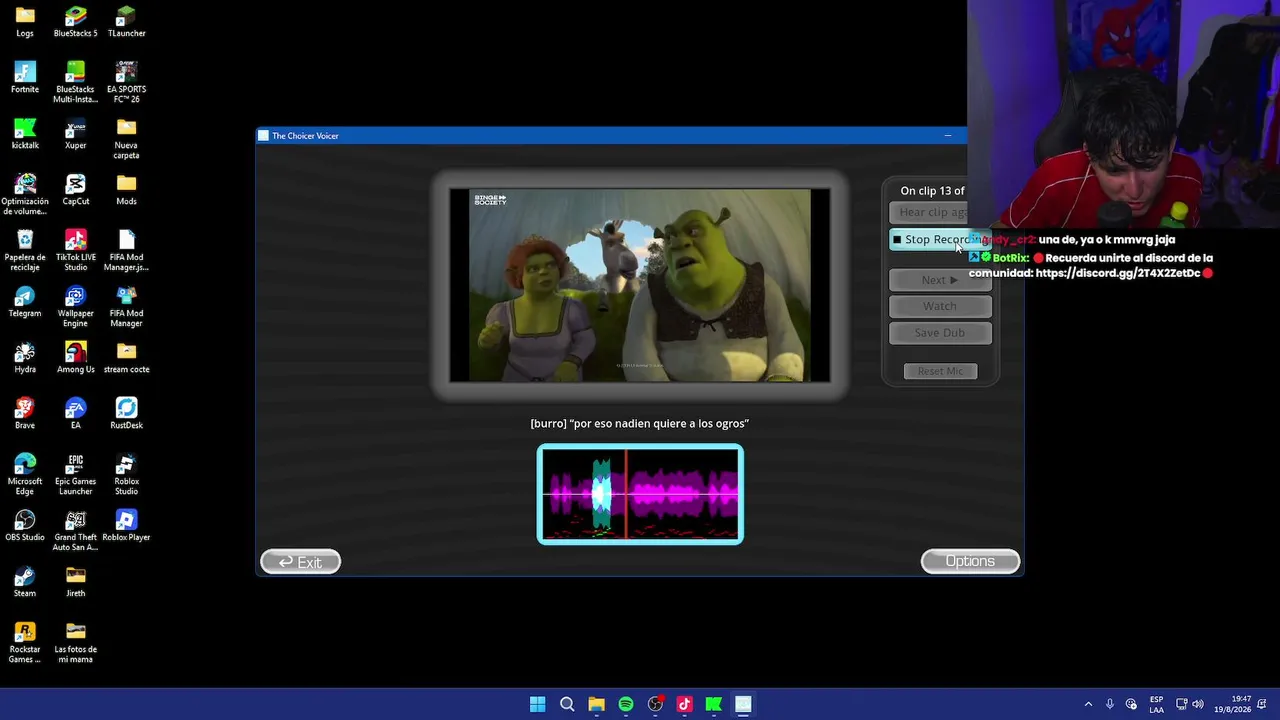
Task: Stop the current dub recording
Action: (x=940, y=240)
